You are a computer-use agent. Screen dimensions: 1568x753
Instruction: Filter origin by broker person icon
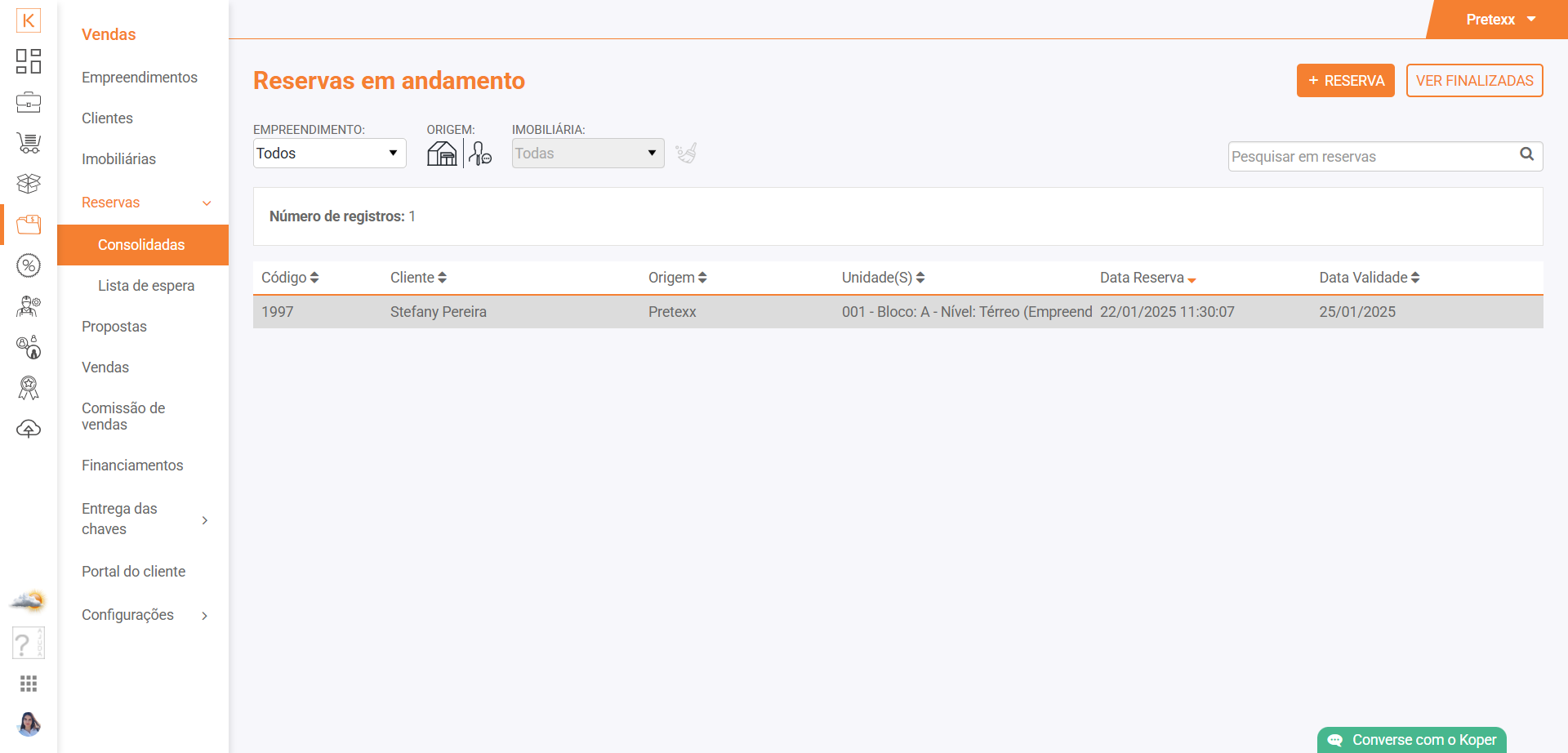pos(480,154)
